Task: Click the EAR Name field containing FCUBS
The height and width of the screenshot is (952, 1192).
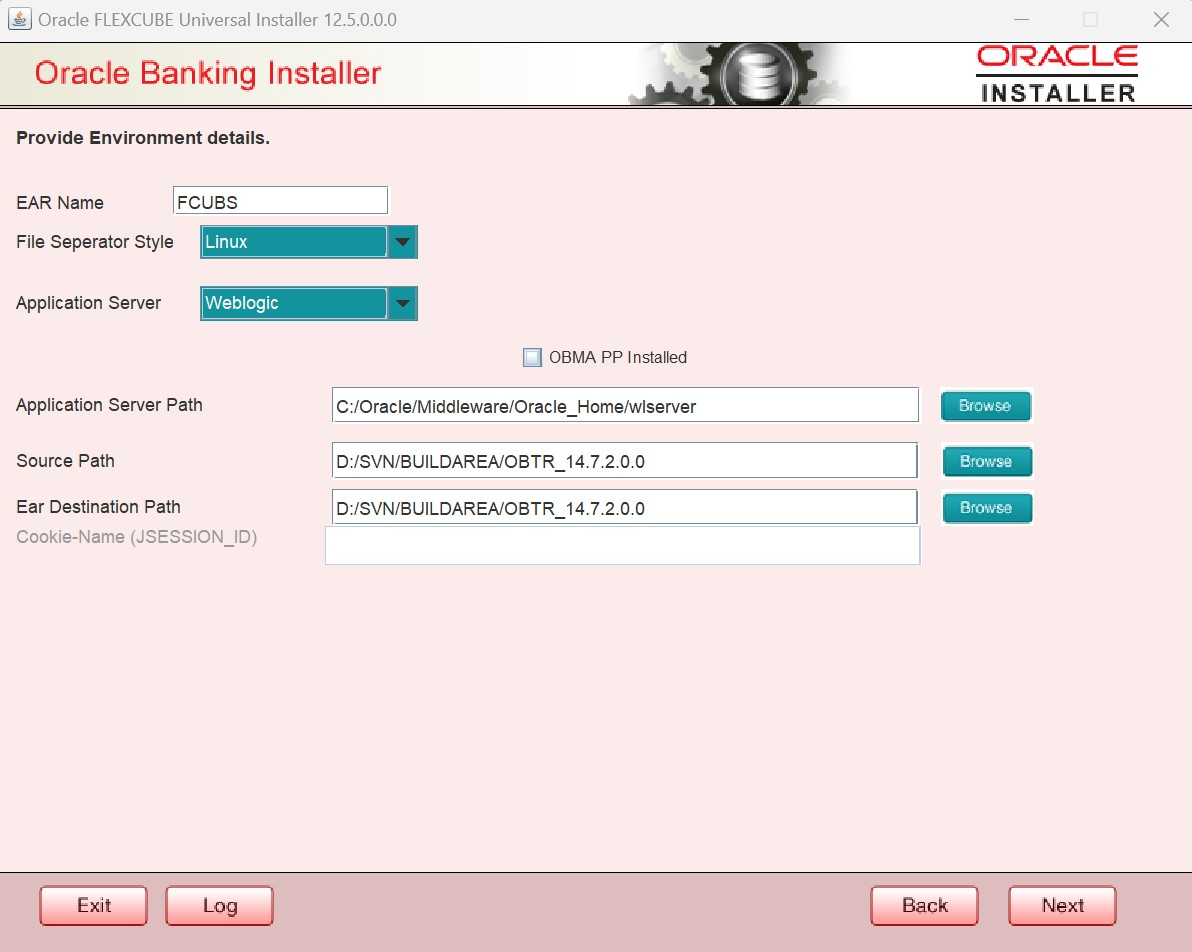Action: [281, 201]
